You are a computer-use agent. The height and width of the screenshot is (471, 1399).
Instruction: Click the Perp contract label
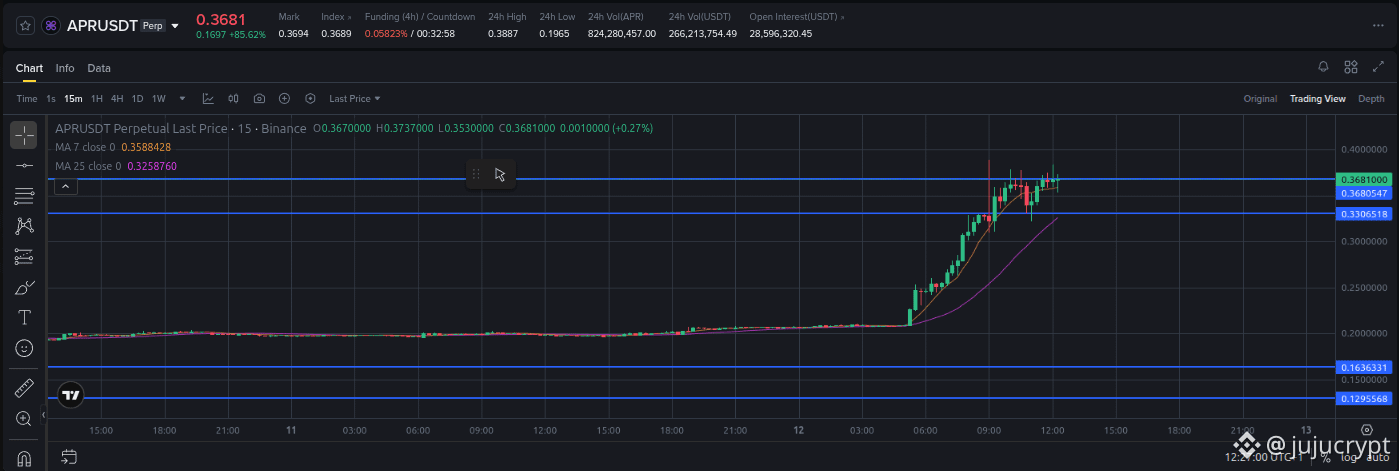152,26
